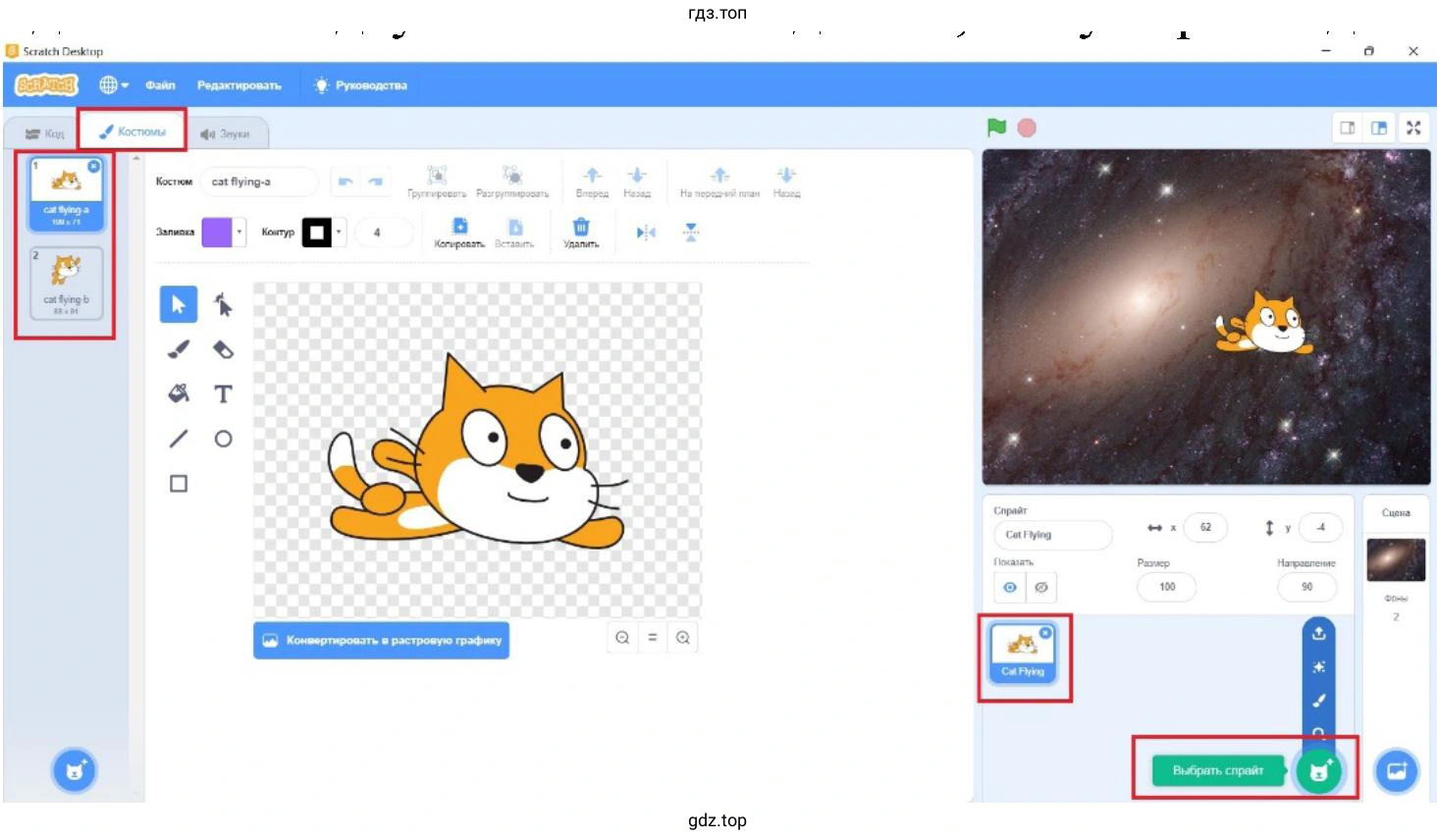Select the cat flying-b costume thumbnail

pyautogui.click(x=66, y=283)
